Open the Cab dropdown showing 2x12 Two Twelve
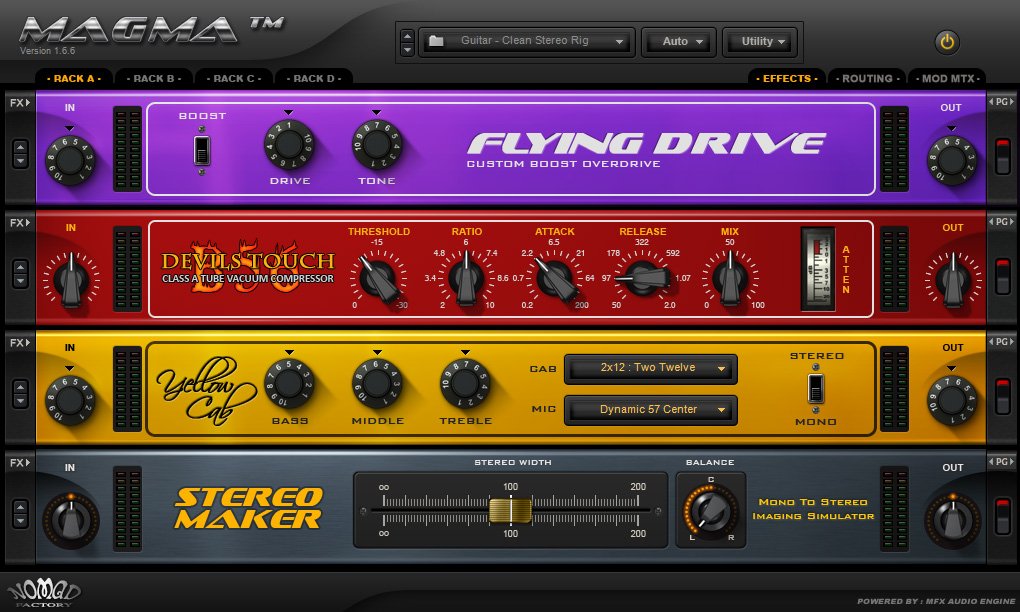The width and height of the screenshot is (1020, 612). click(x=650, y=369)
